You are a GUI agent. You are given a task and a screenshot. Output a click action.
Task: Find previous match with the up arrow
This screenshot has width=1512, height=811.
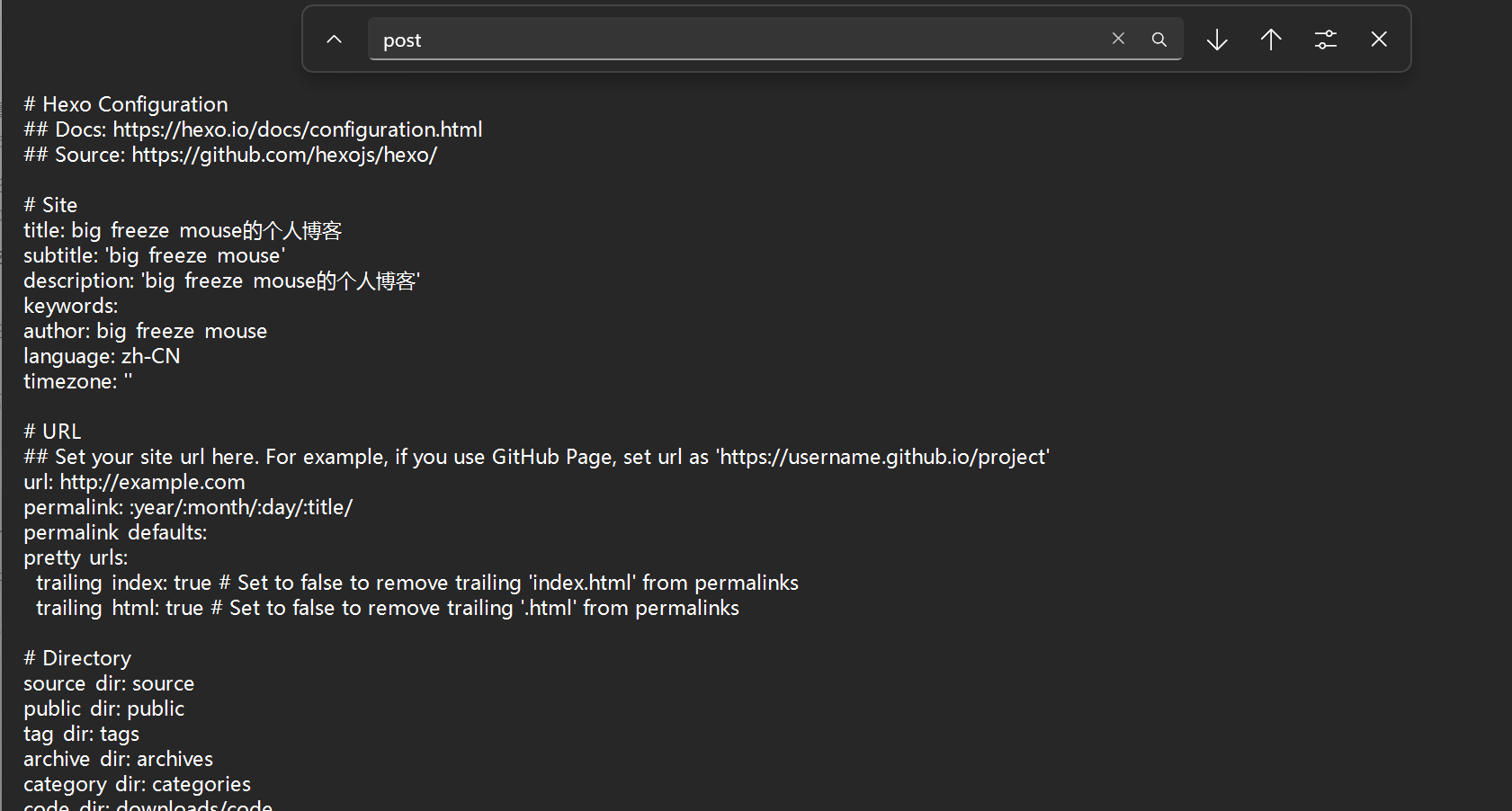[x=1271, y=40]
